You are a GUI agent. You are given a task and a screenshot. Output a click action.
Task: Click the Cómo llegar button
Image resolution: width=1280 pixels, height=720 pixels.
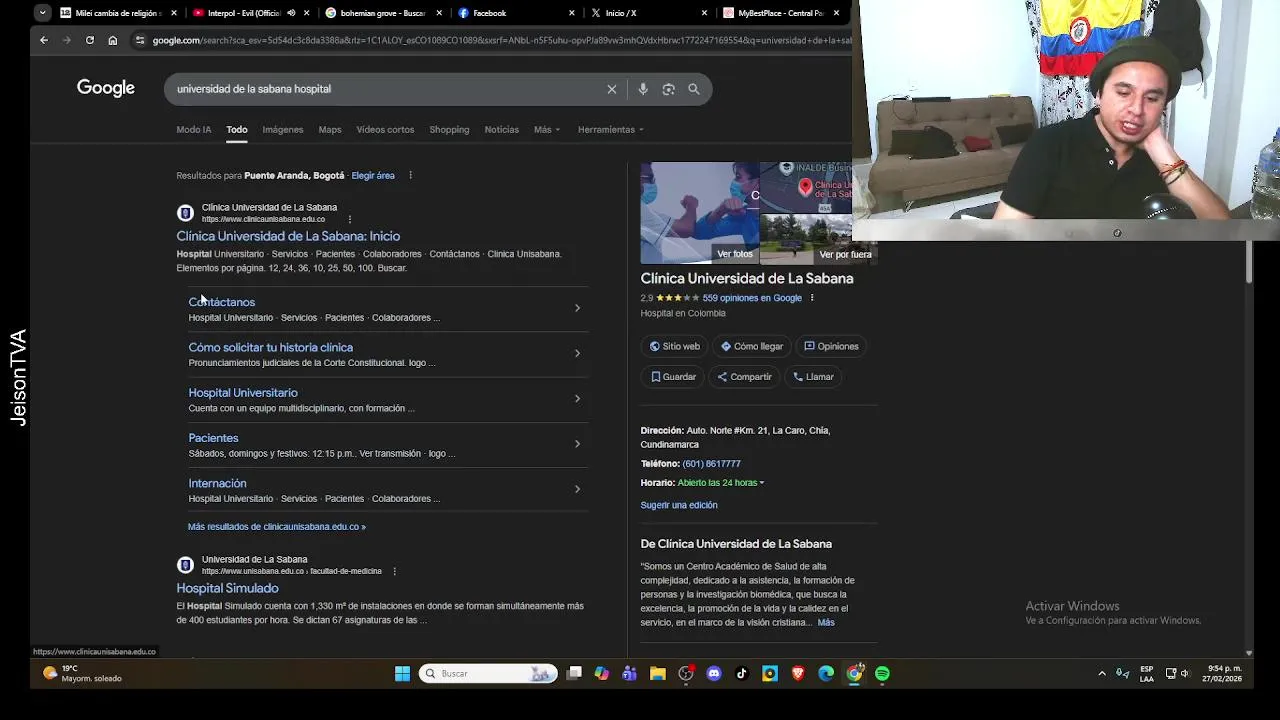pos(752,346)
